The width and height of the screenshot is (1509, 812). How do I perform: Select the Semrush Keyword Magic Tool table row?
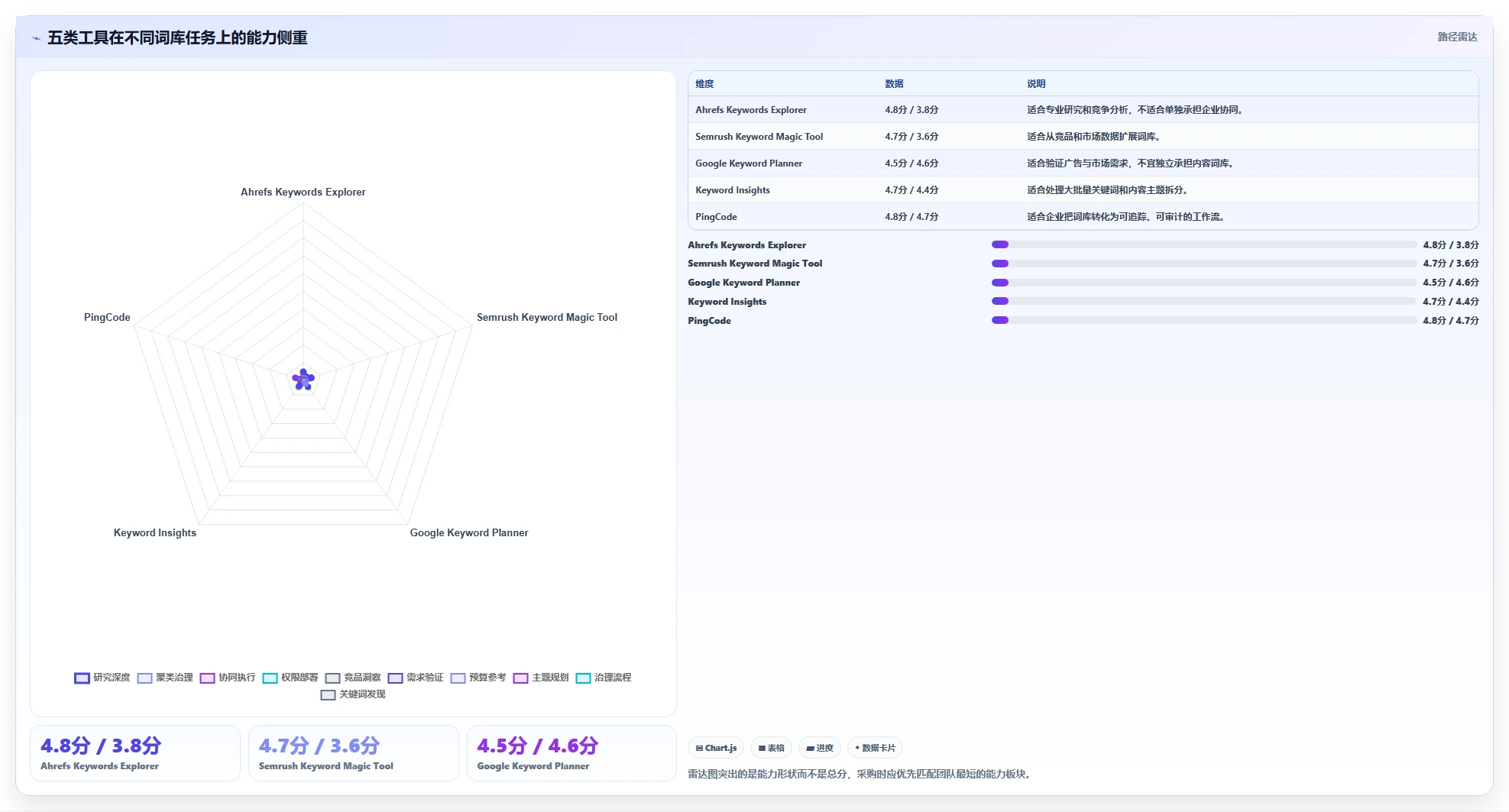pyautogui.click(x=1083, y=137)
